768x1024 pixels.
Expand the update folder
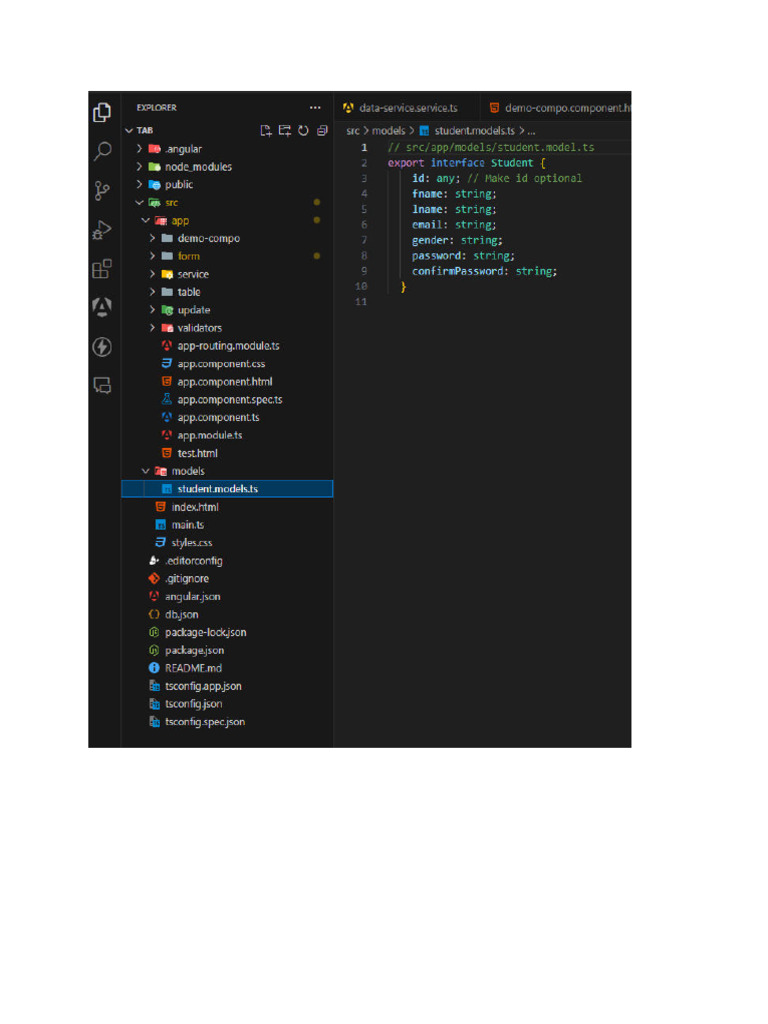coord(152,310)
